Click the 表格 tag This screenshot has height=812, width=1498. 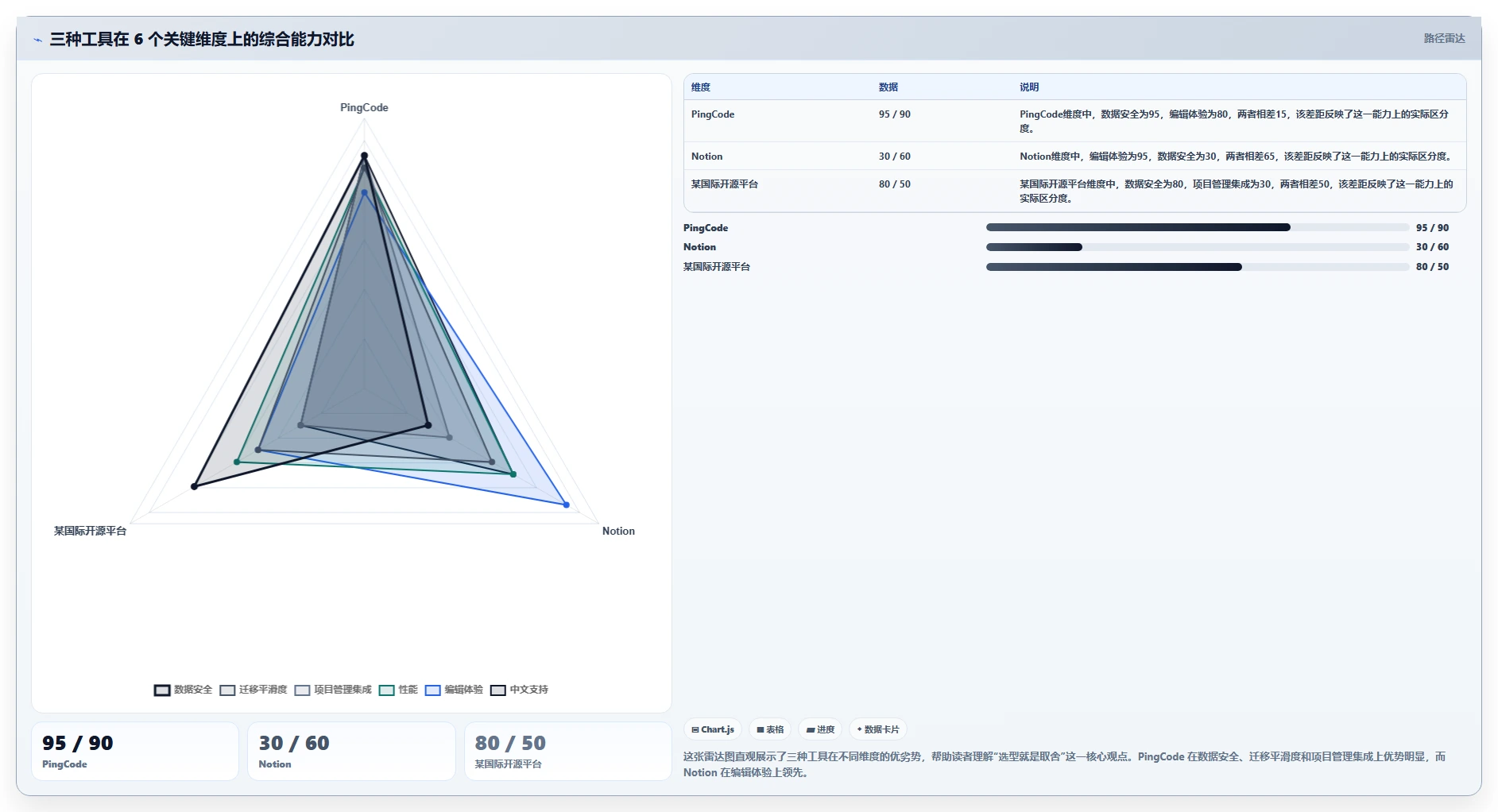(x=770, y=729)
